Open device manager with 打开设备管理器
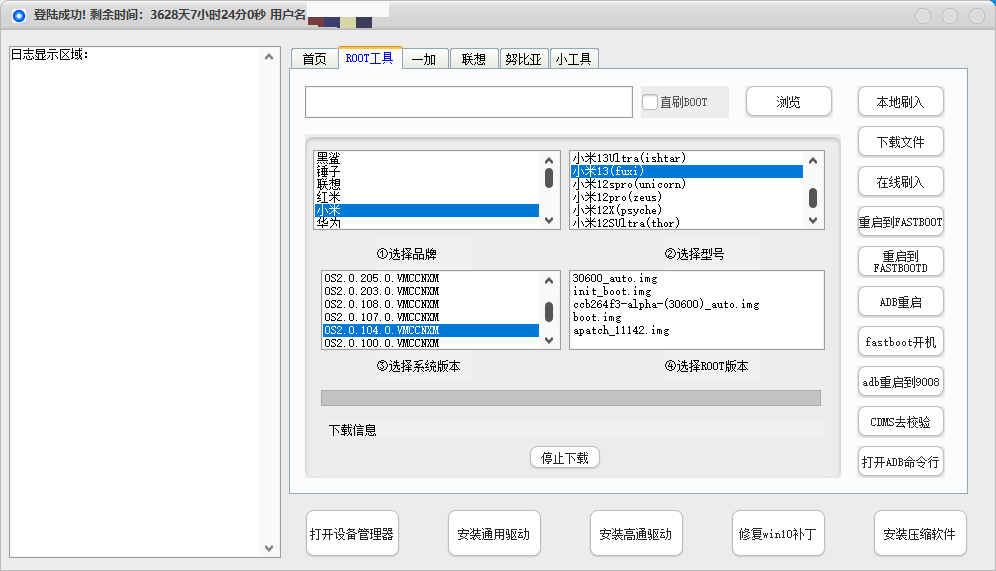The width and height of the screenshot is (996, 571). tap(352, 534)
